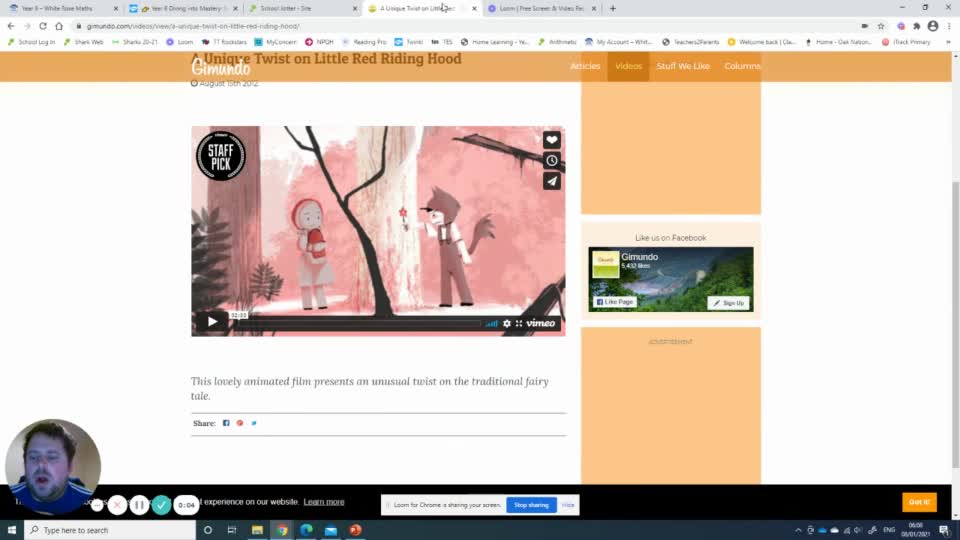Open the Articles nav item
Screen dimensions: 960x540
pos(585,66)
